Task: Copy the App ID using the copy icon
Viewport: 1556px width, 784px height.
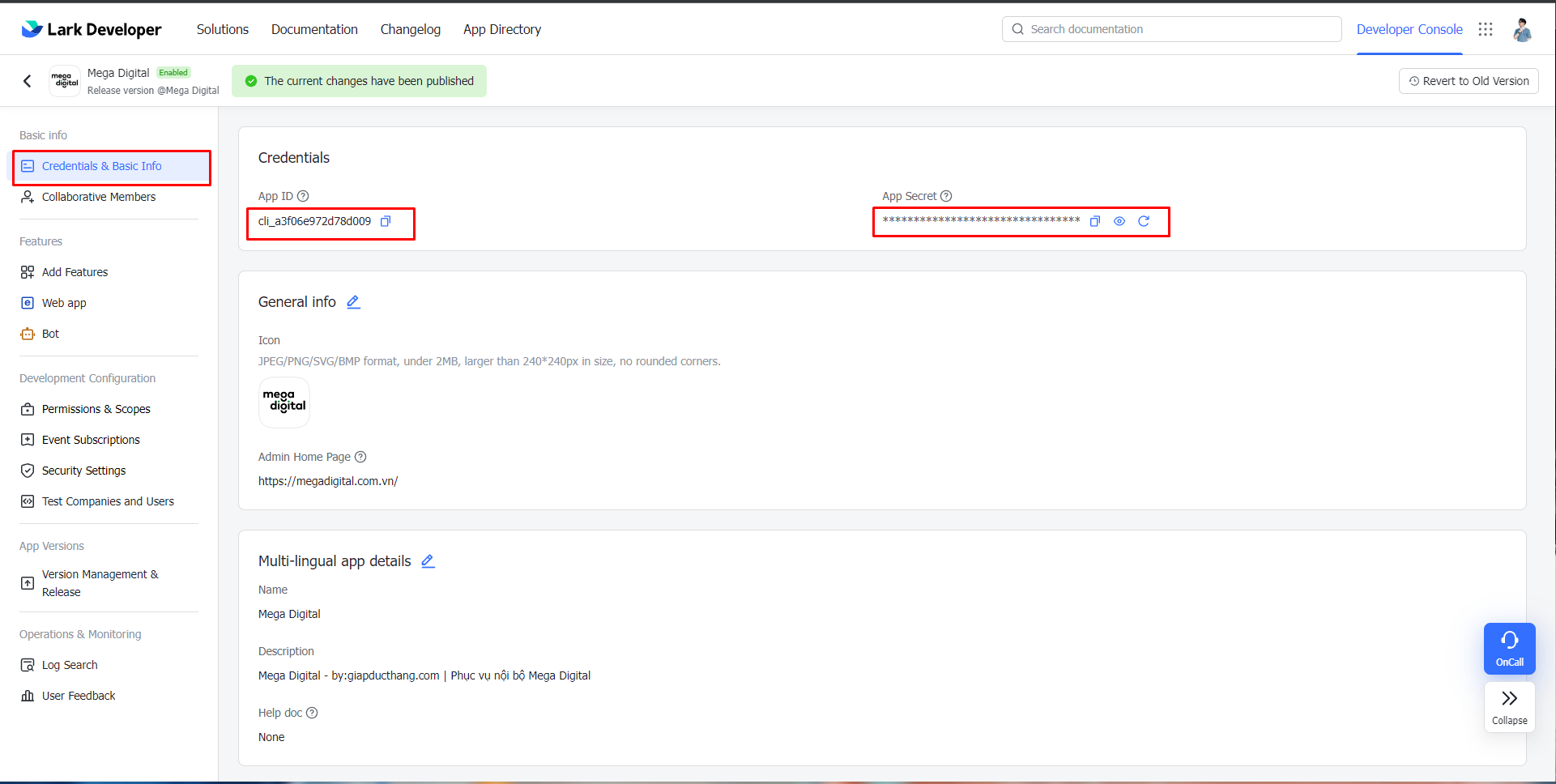Action: click(x=386, y=220)
